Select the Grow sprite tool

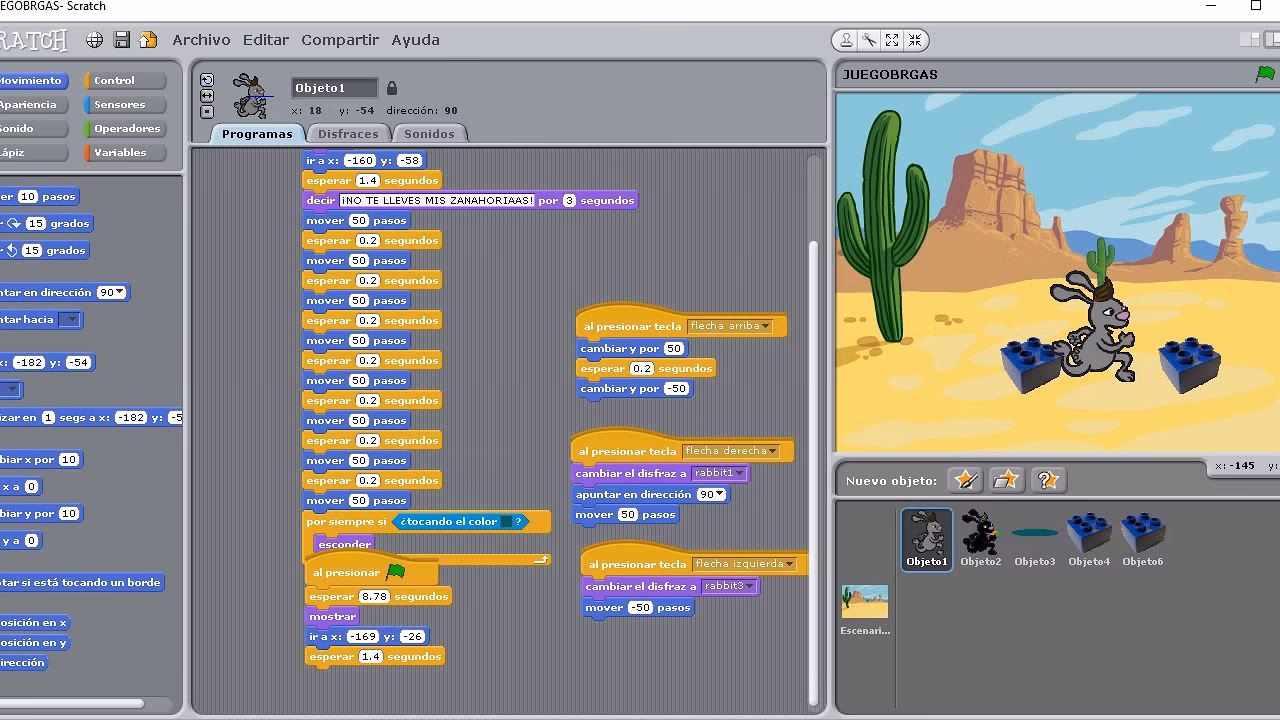click(892, 40)
